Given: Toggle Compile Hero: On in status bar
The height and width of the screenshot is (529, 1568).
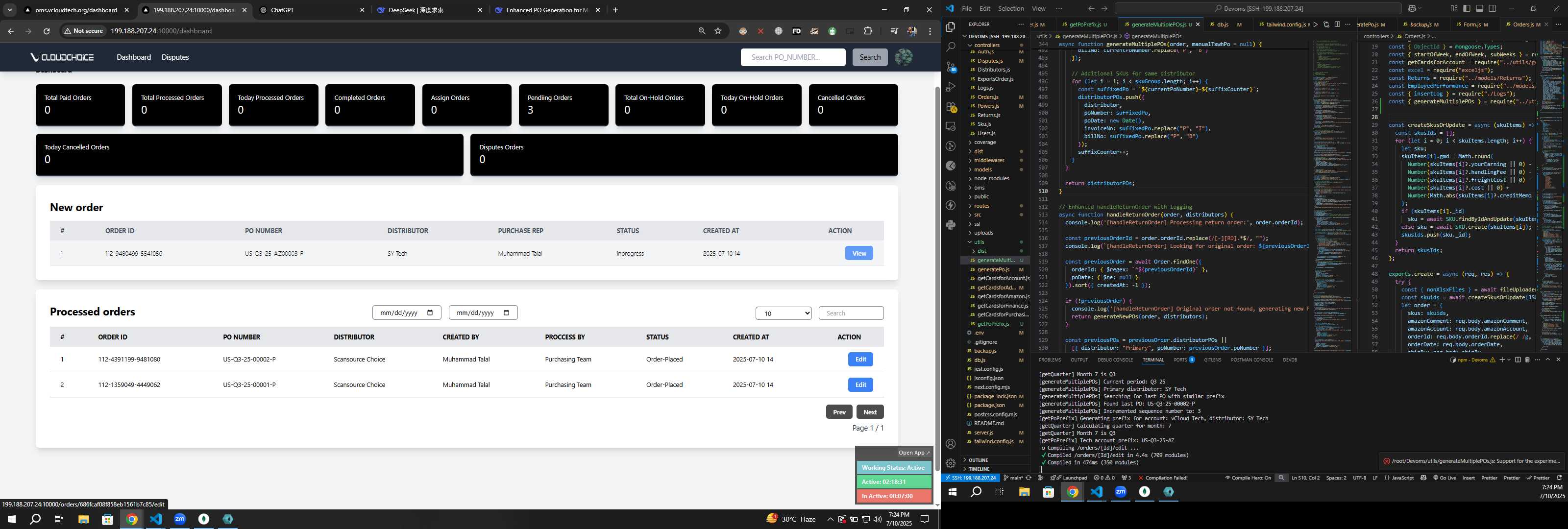Looking at the screenshot, I should click(x=1249, y=478).
